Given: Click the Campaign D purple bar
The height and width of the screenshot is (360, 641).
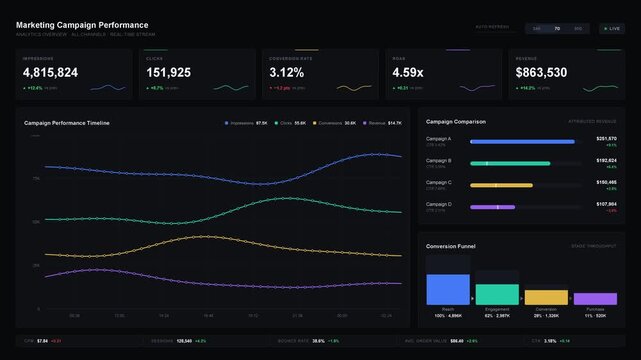Looking at the screenshot, I should point(492,207).
